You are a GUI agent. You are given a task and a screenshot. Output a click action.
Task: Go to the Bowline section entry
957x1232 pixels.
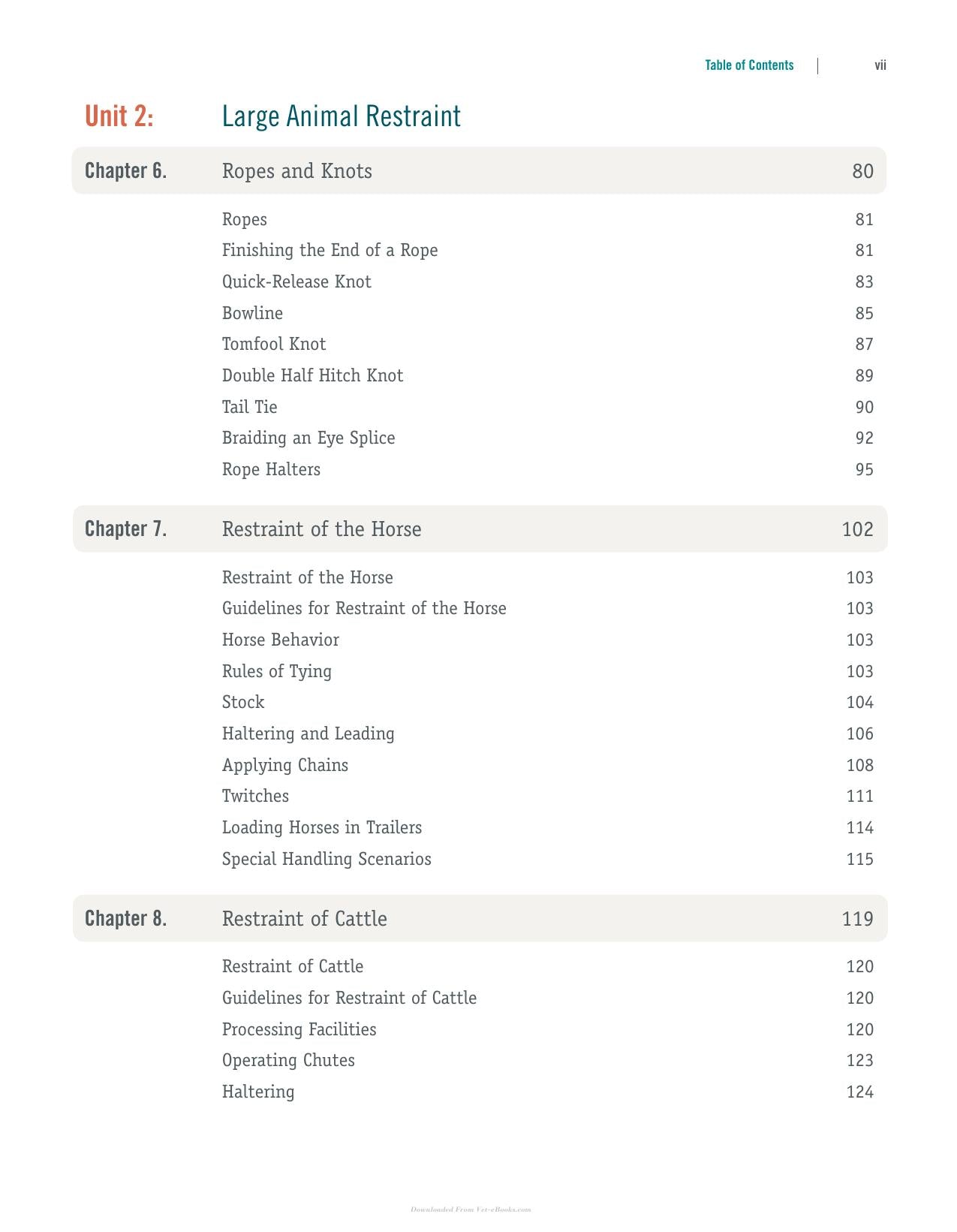252,313
